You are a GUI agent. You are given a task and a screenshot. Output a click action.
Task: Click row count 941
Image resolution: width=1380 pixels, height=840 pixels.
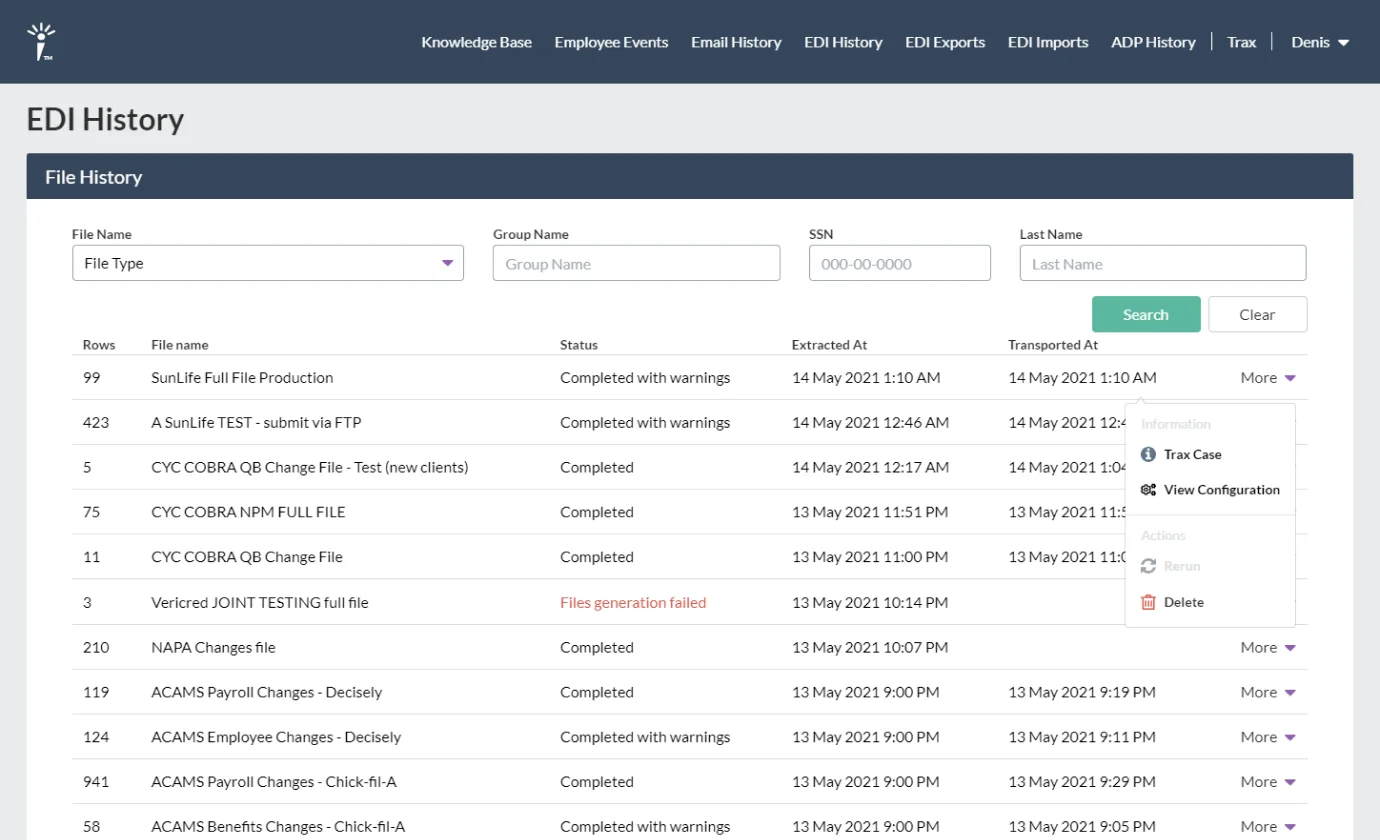(96, 782)
